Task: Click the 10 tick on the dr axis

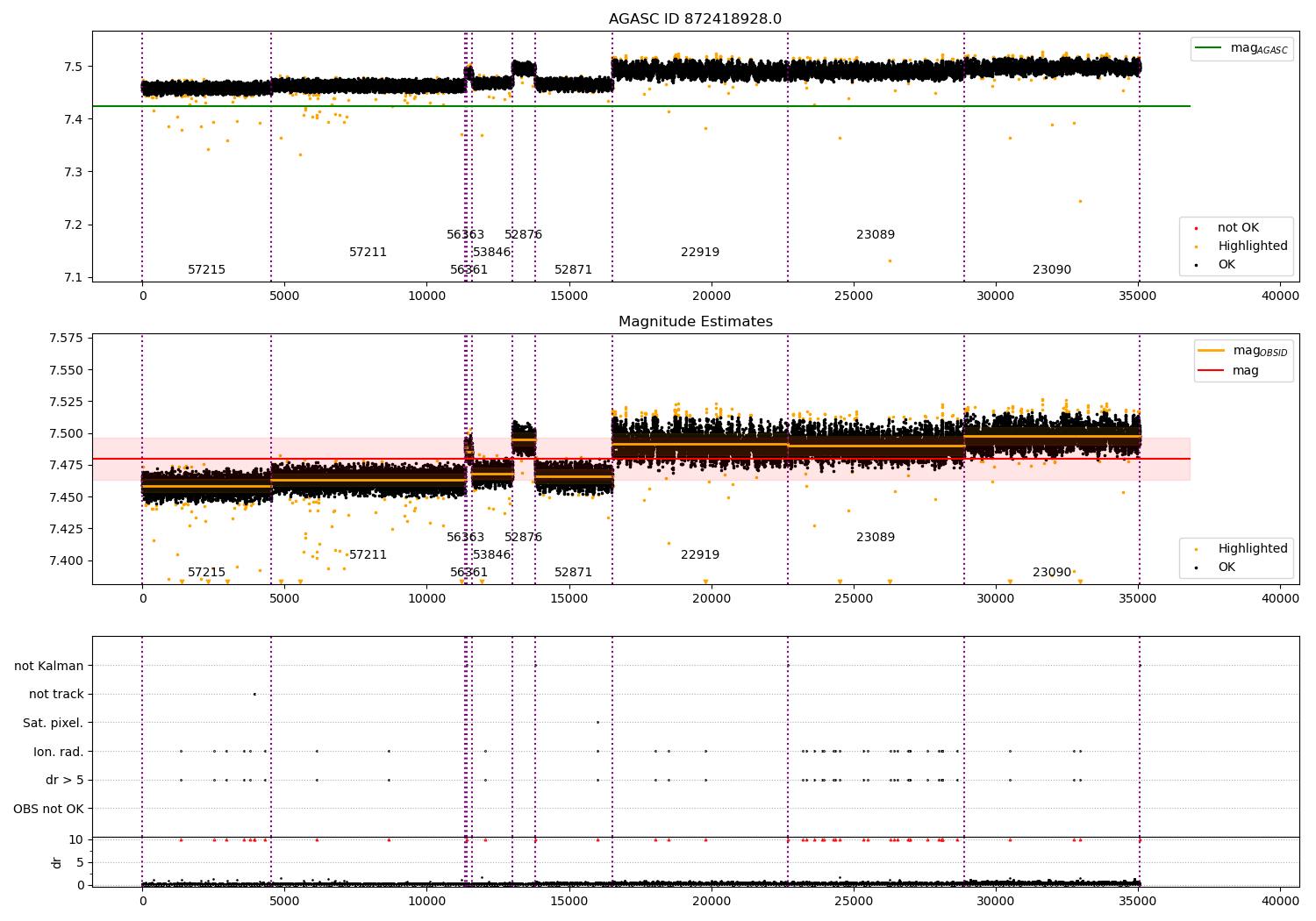Action: pos(76,839)
